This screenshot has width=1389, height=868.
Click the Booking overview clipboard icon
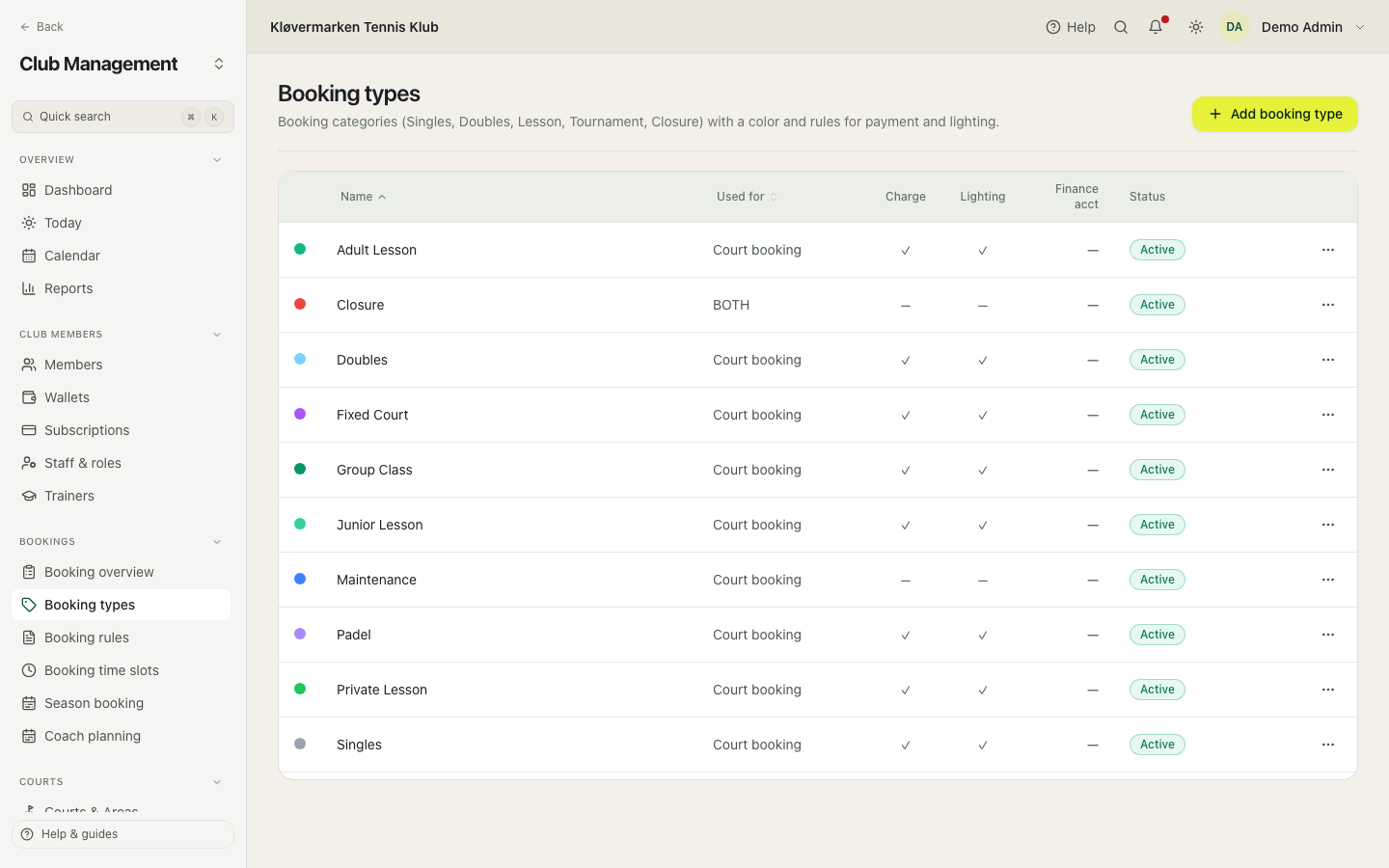click(x=29, y=572)
